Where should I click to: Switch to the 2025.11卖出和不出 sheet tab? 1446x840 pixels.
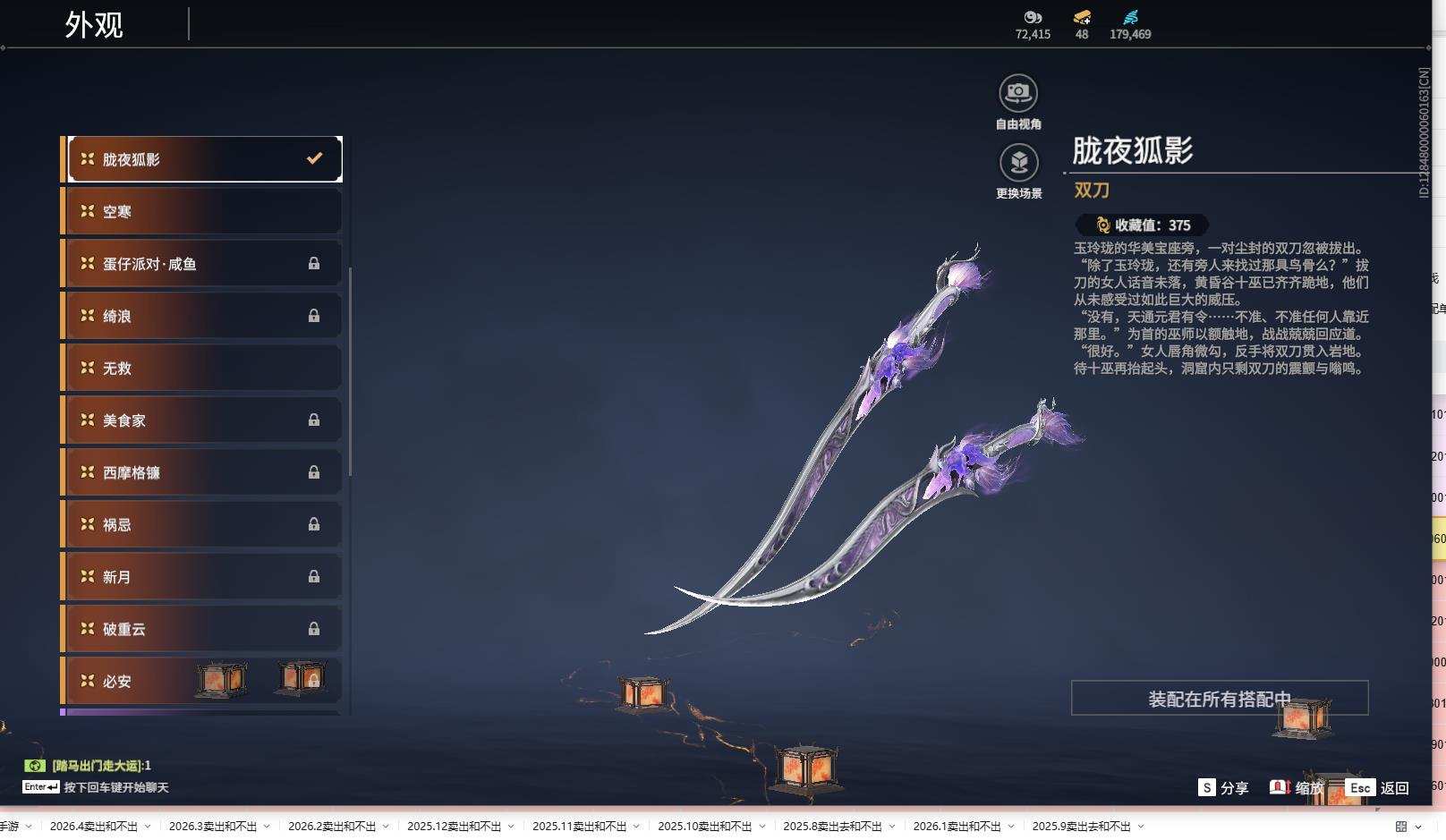click(580, 827)
